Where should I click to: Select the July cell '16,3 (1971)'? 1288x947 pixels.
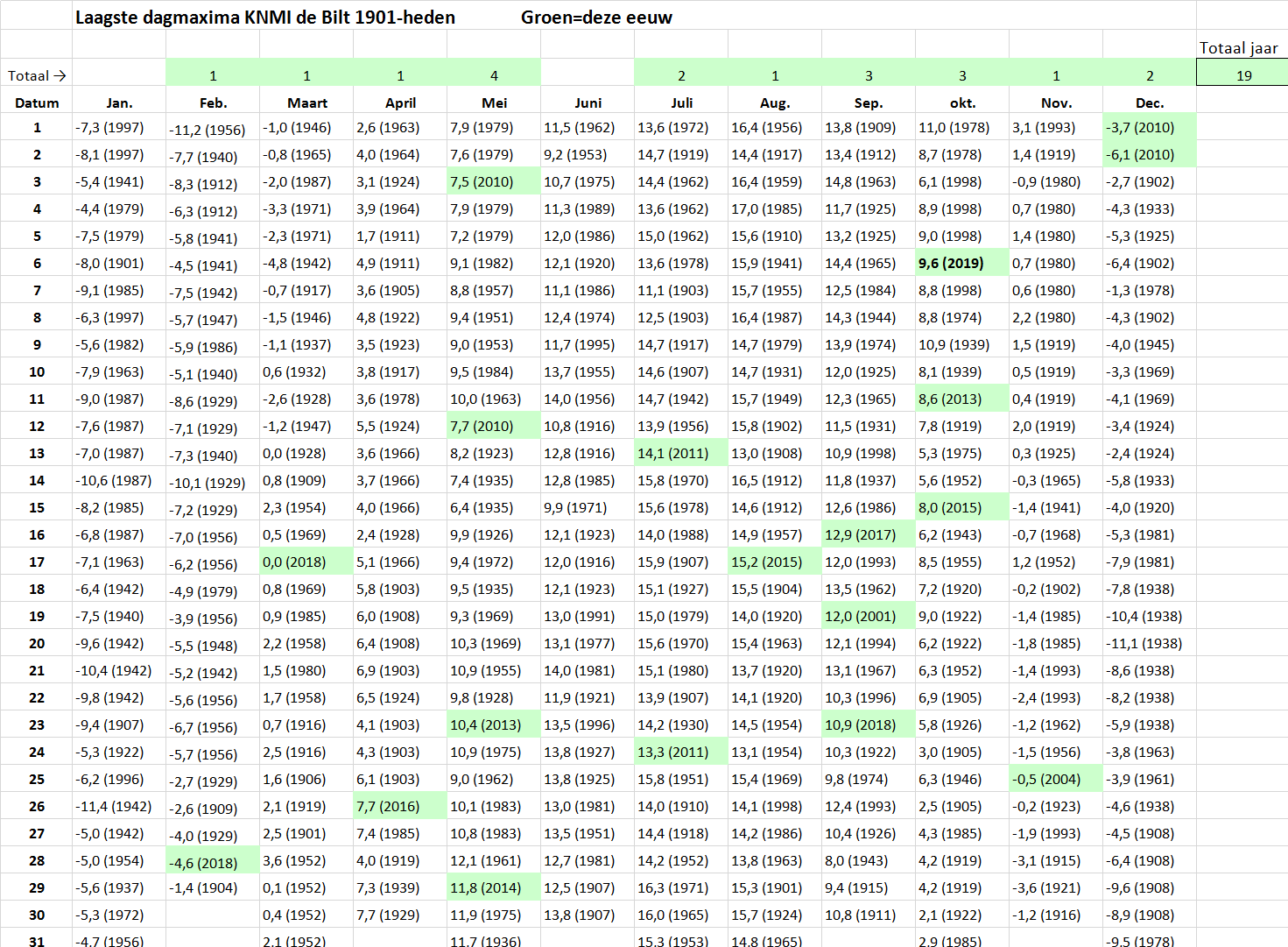pos(681,887)
